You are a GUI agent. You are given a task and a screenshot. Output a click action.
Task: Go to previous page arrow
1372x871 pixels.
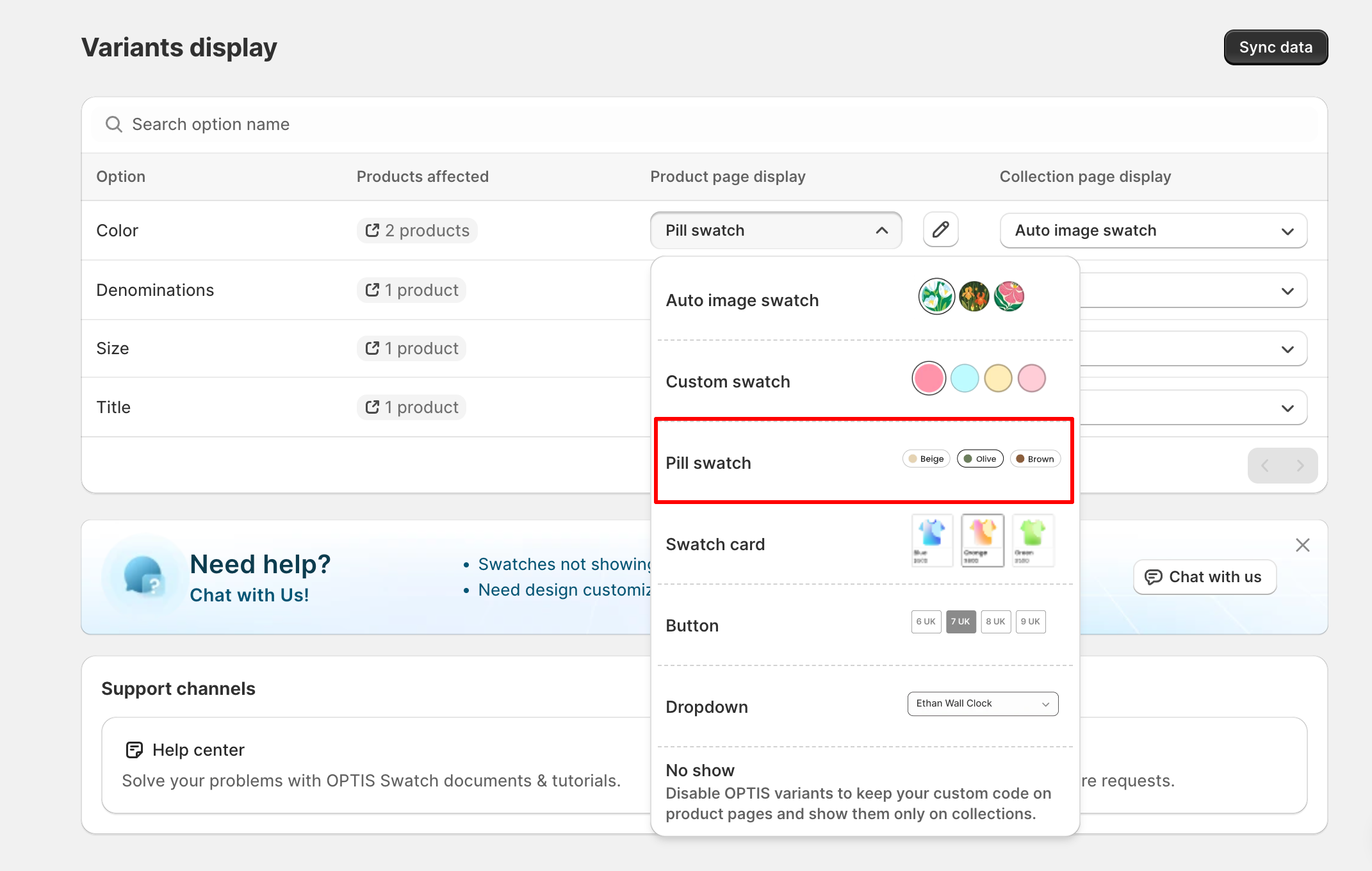pyautogui.click(x=1265, y=466)
